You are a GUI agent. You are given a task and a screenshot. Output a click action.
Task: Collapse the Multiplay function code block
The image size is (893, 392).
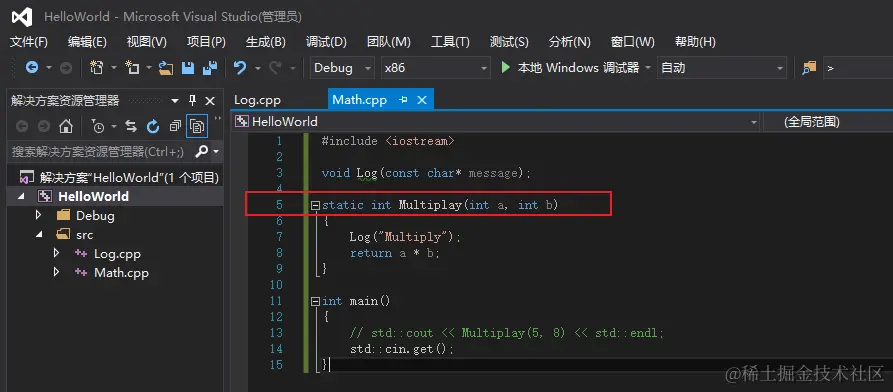click(315, 205)
